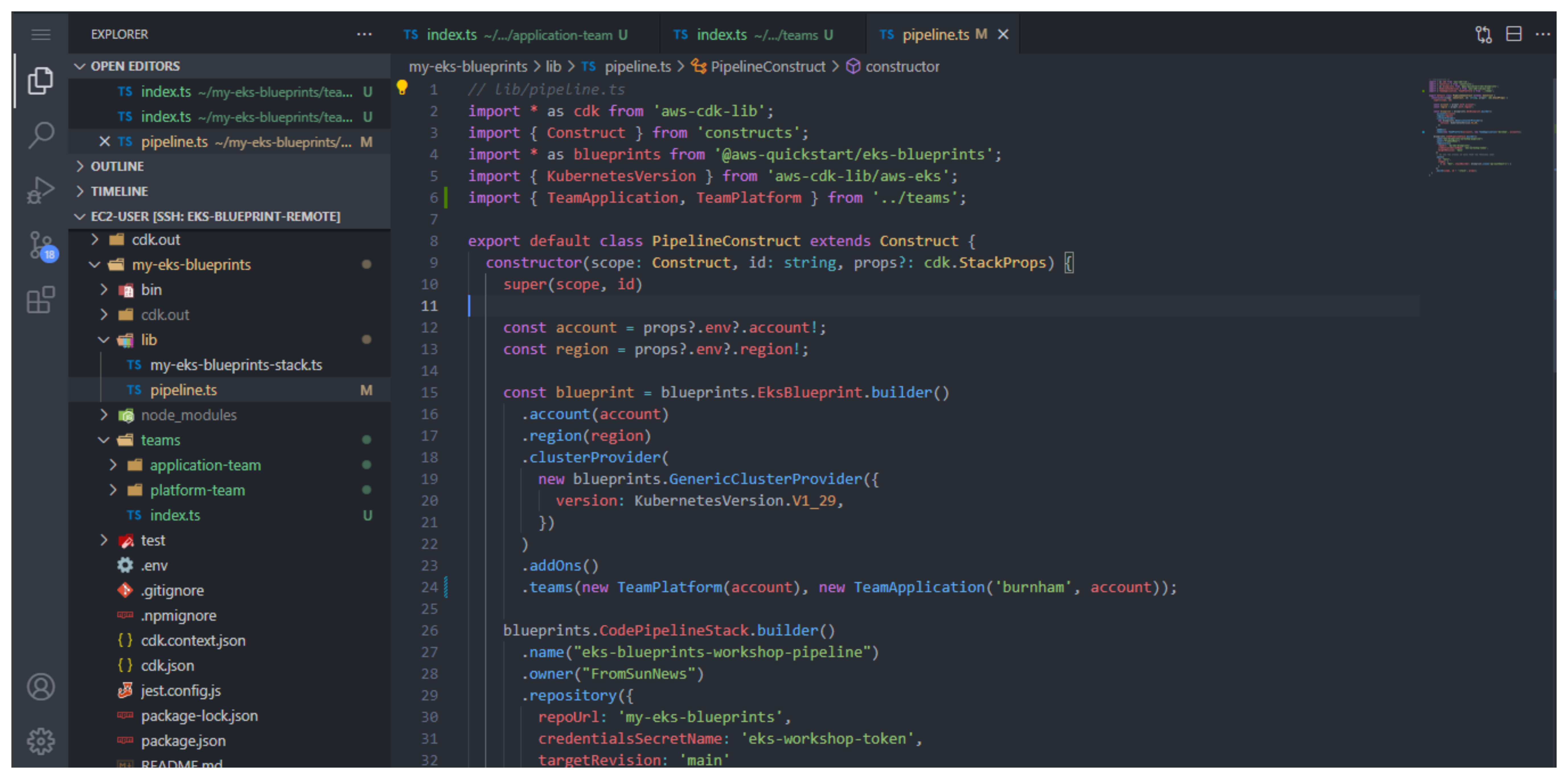Trigger the lightbulb quick fix on line 1

(x=402, y=88)
